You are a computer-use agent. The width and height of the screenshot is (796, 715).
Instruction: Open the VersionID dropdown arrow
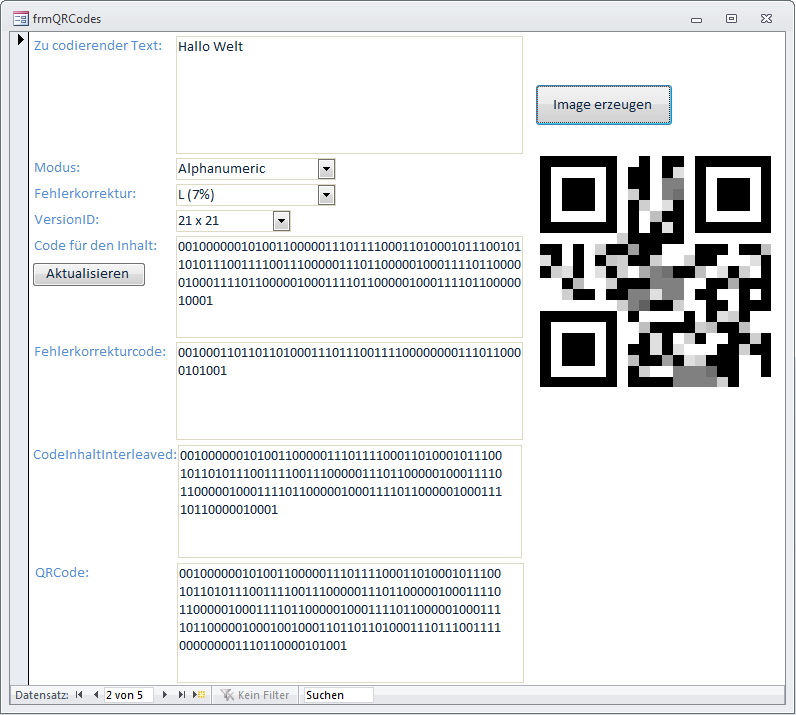(282, 221)
